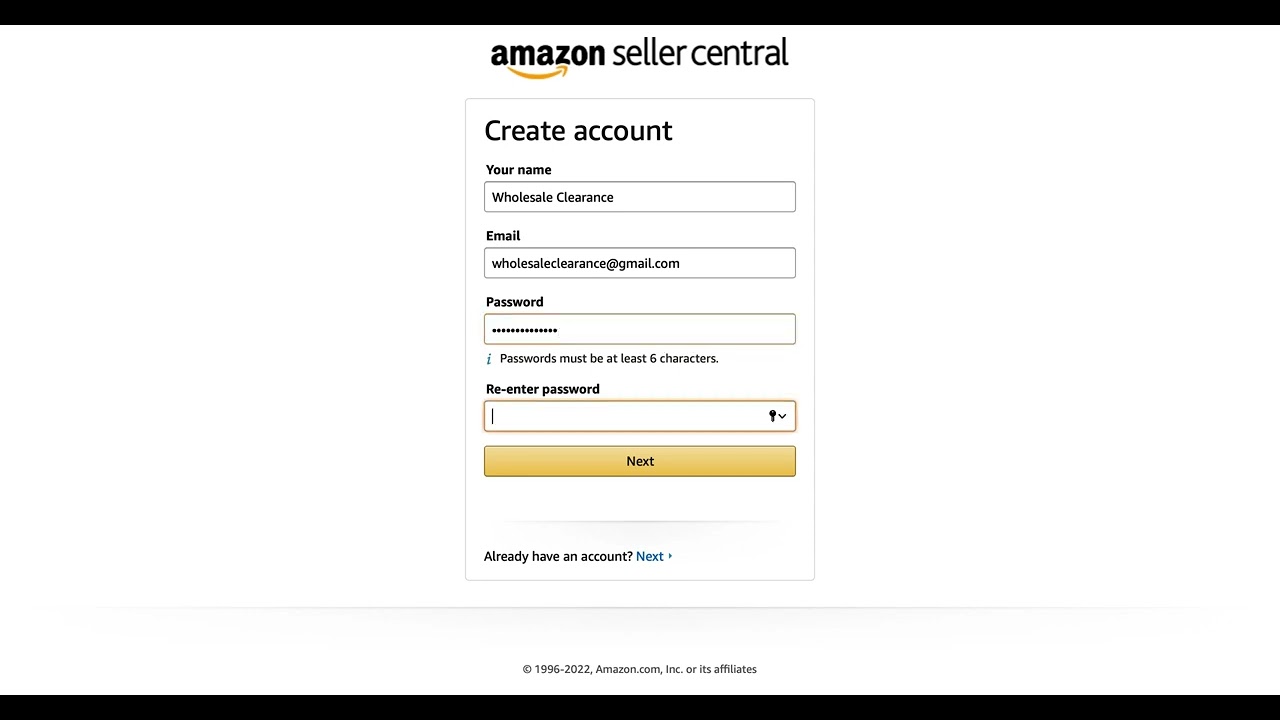Click the "Re-enter password" label
This screenshot has height=720, width=1280.
[542, 389]
